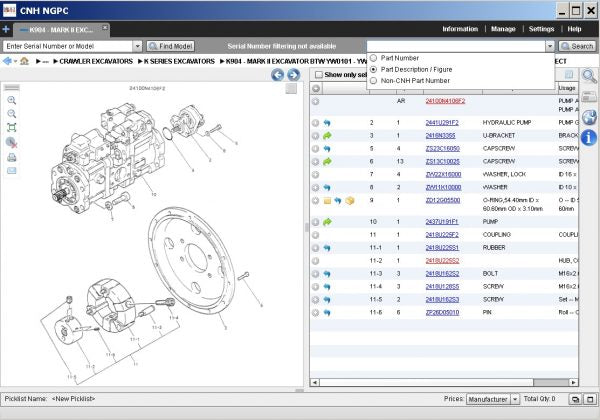Image resolution: width=600 pixels, height=420 pixels.
Task: Select the Non-CNH Part Number option
Action: click(x=374, y=81)
